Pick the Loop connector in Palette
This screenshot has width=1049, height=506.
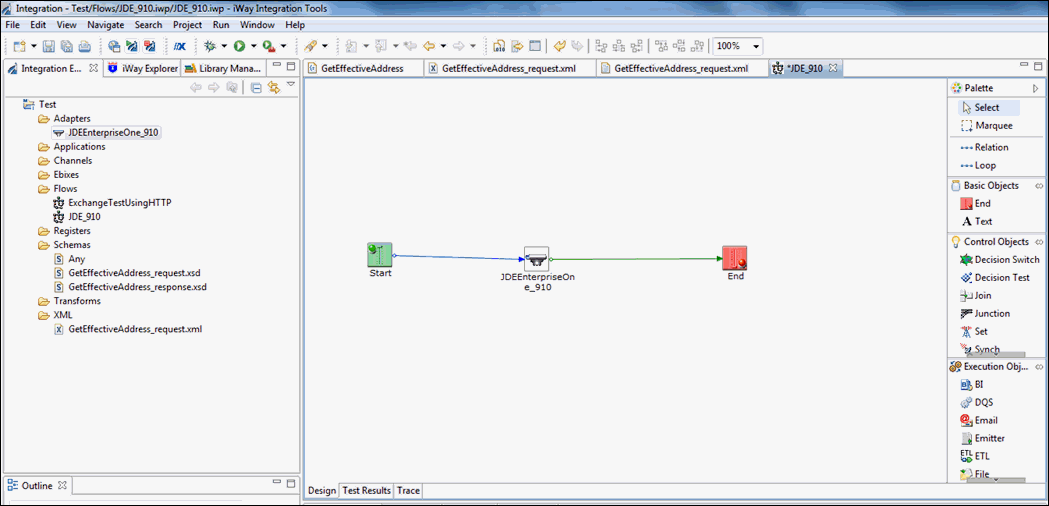tap(977, 165)
